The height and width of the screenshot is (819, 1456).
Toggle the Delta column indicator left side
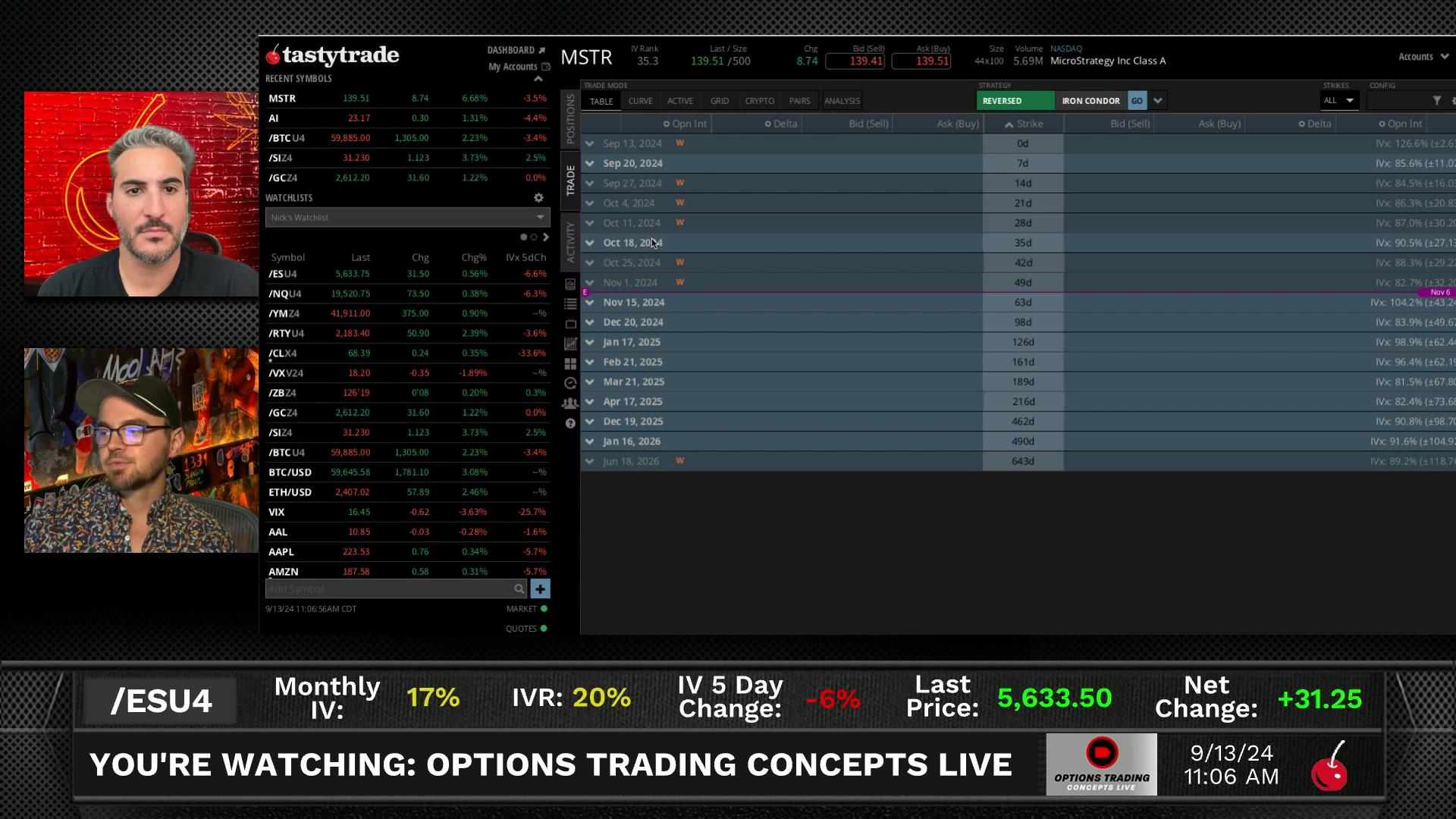(x=767, y=124)
